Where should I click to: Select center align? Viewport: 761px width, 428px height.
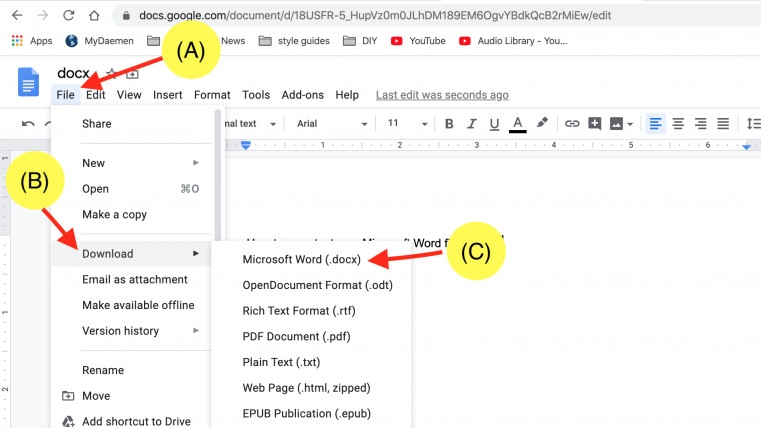[x=678, y=124]
